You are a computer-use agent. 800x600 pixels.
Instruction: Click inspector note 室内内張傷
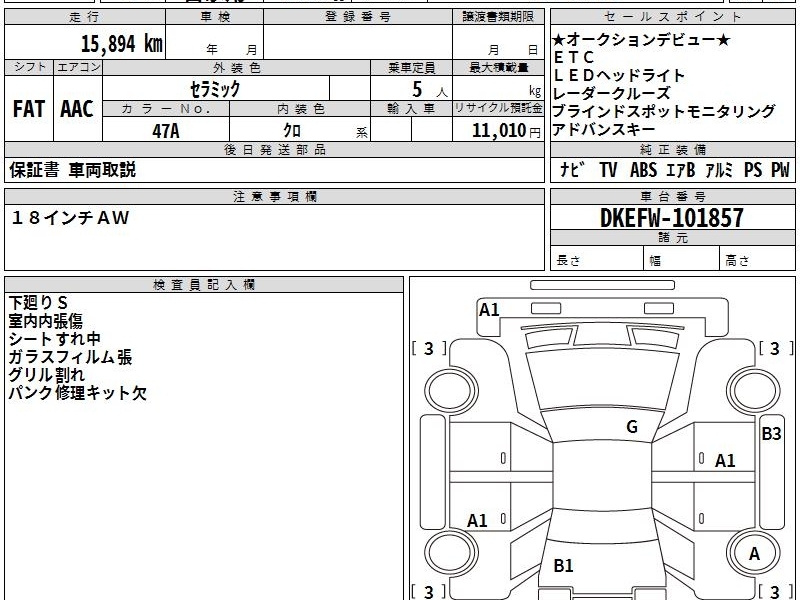click(45, 321)
